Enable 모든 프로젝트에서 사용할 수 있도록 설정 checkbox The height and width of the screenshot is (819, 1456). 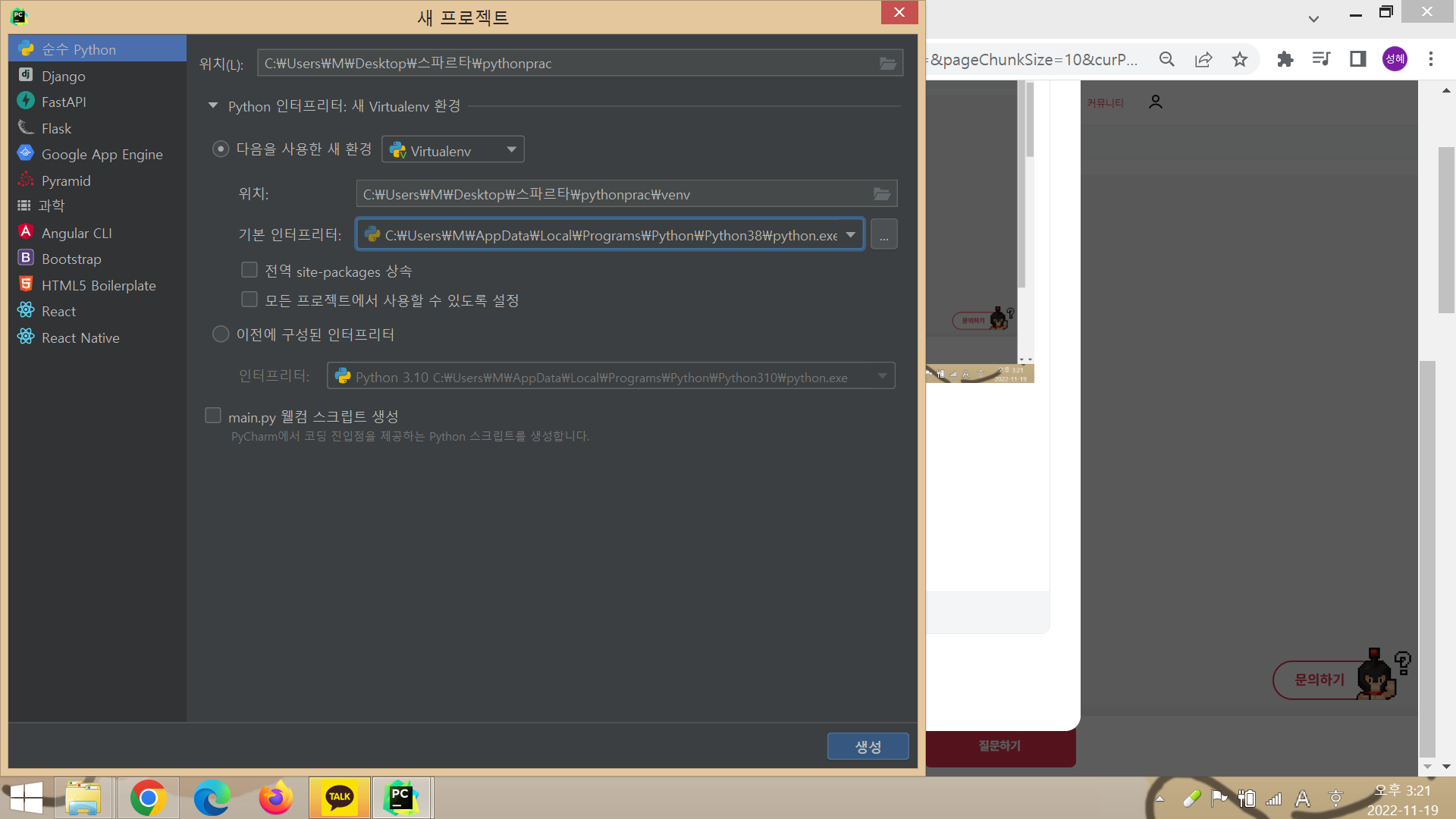(249, 300)
